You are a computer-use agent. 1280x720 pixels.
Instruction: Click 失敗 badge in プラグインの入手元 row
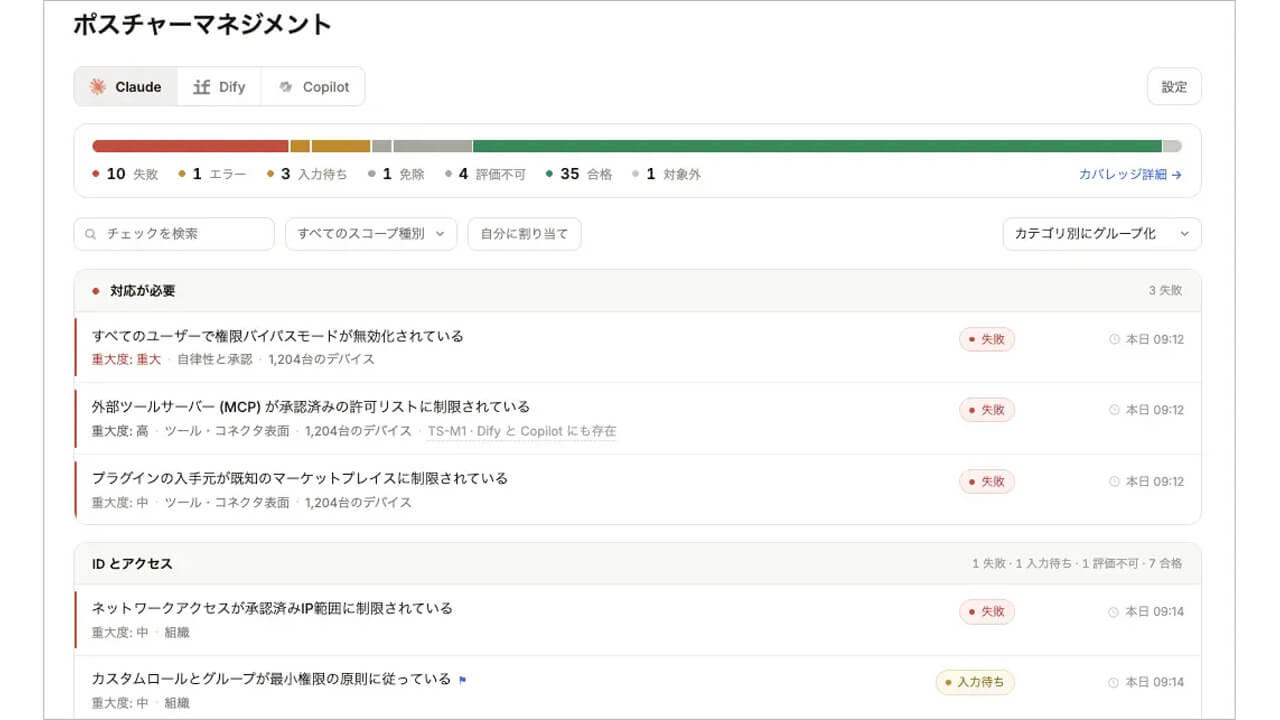(x=987, y=482)
